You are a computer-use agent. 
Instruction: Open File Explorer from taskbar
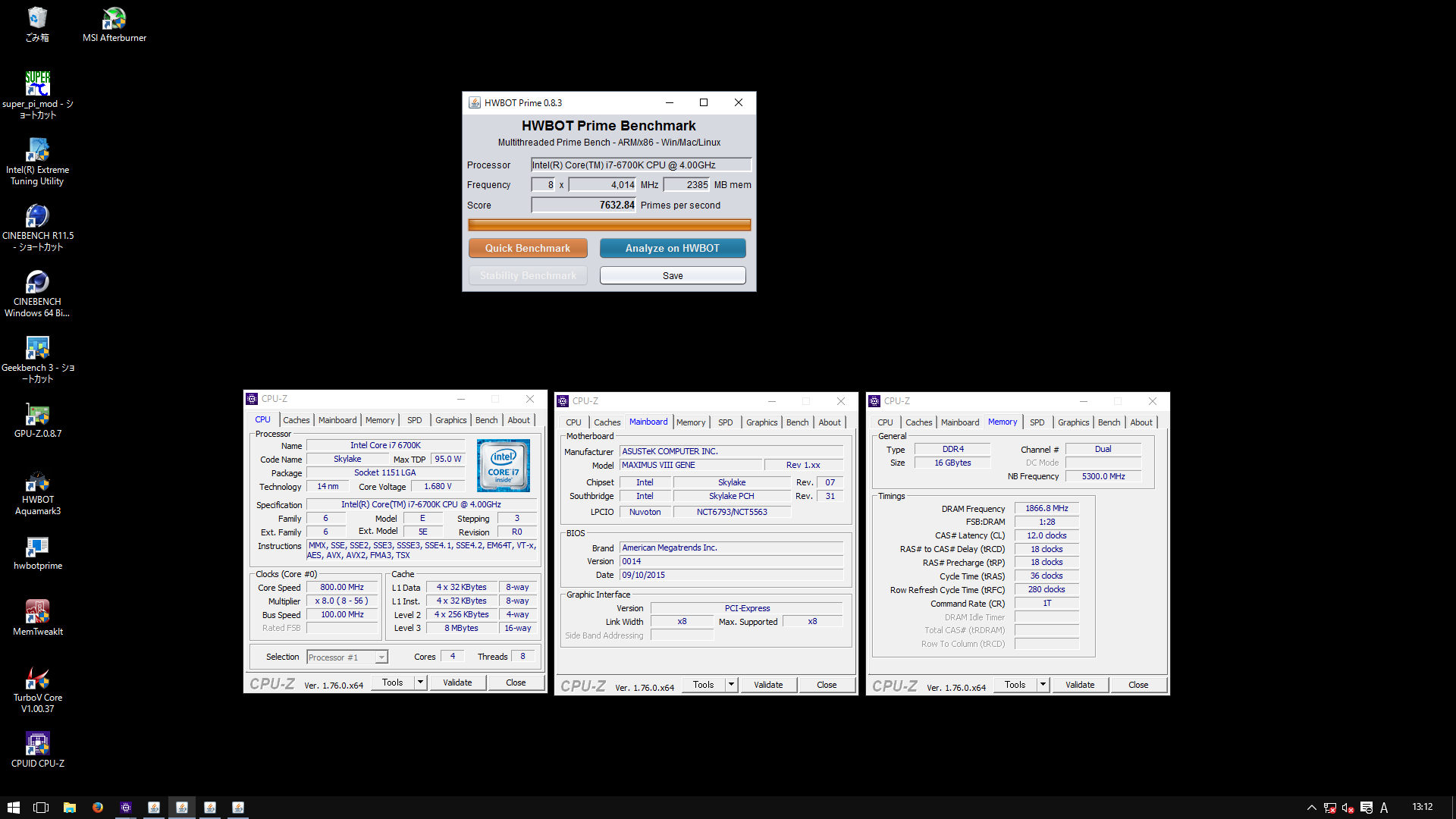click(69, 808)
